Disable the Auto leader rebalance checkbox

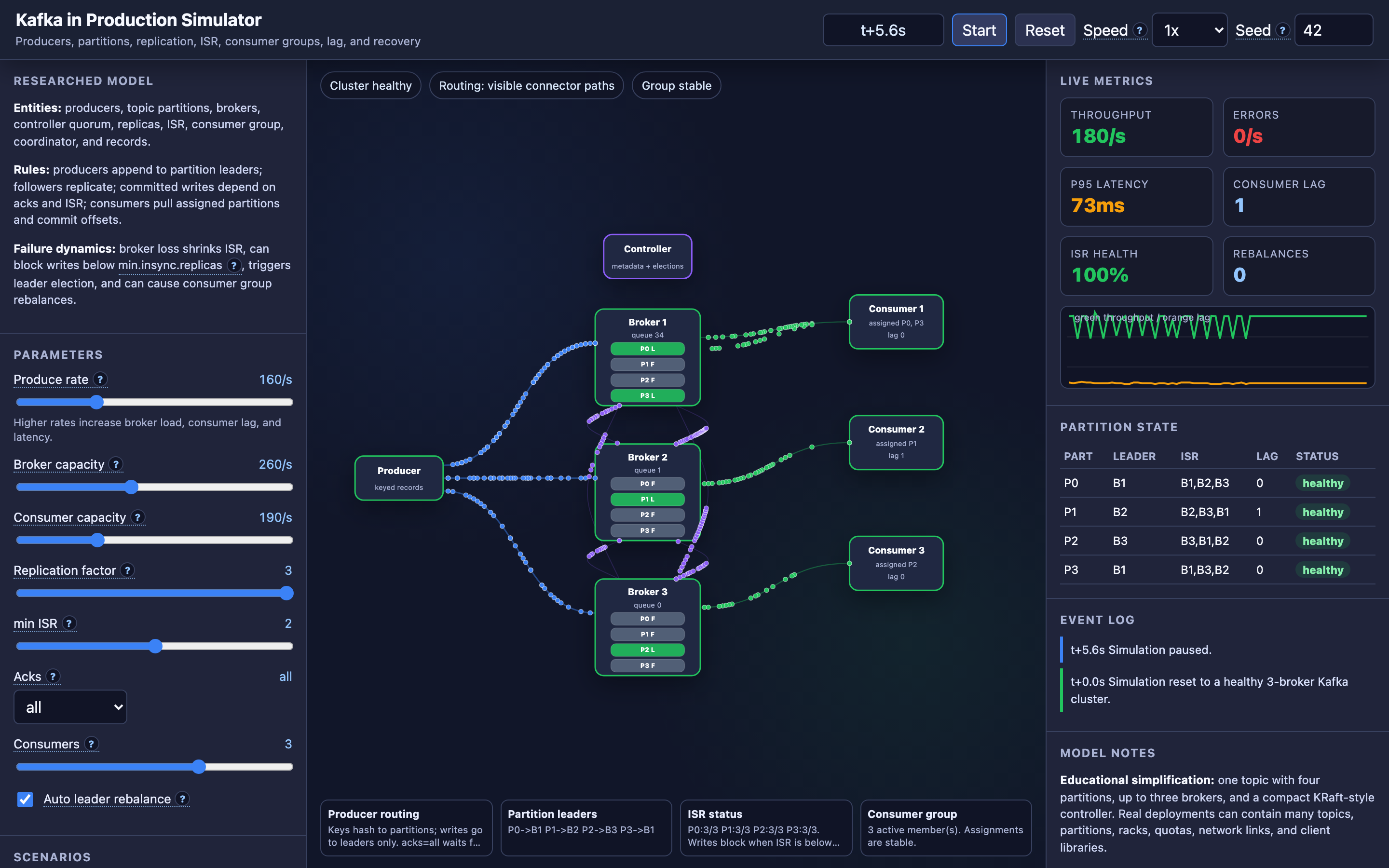25,799
